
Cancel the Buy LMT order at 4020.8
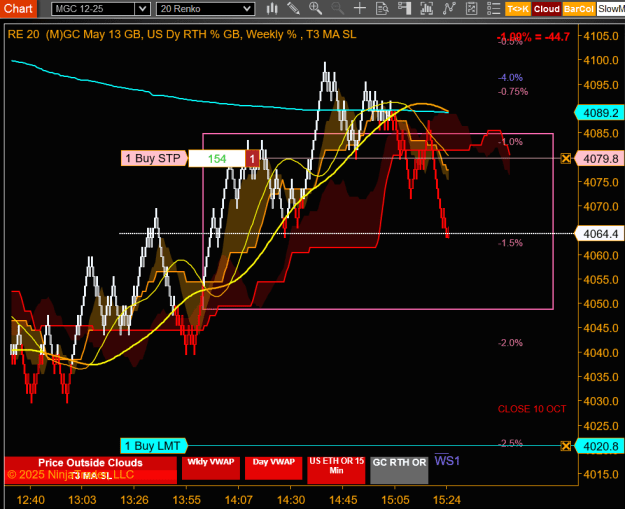tap(566, 446)
